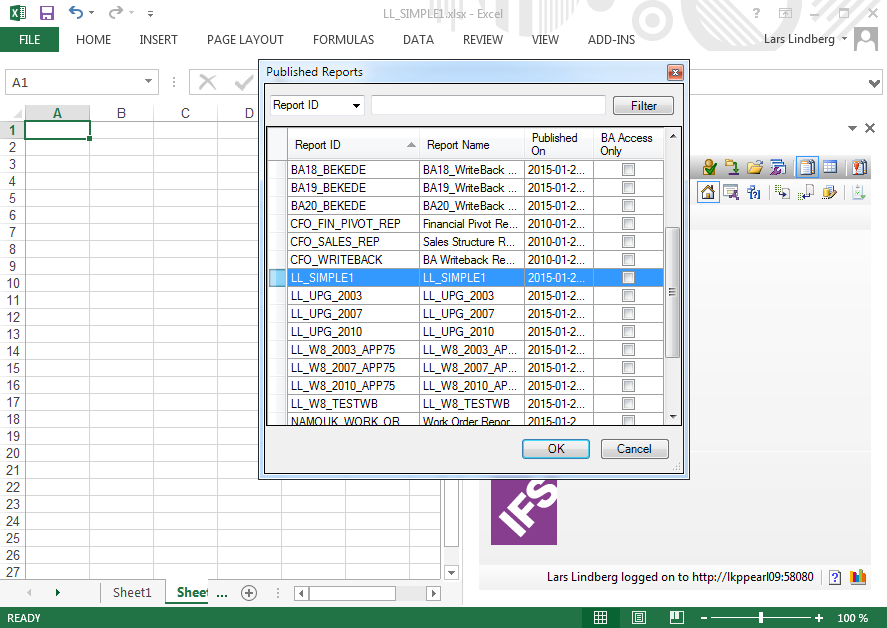
Task: Tick BA Access Only for BA19_BEKEDE
Action: point(628,188)
